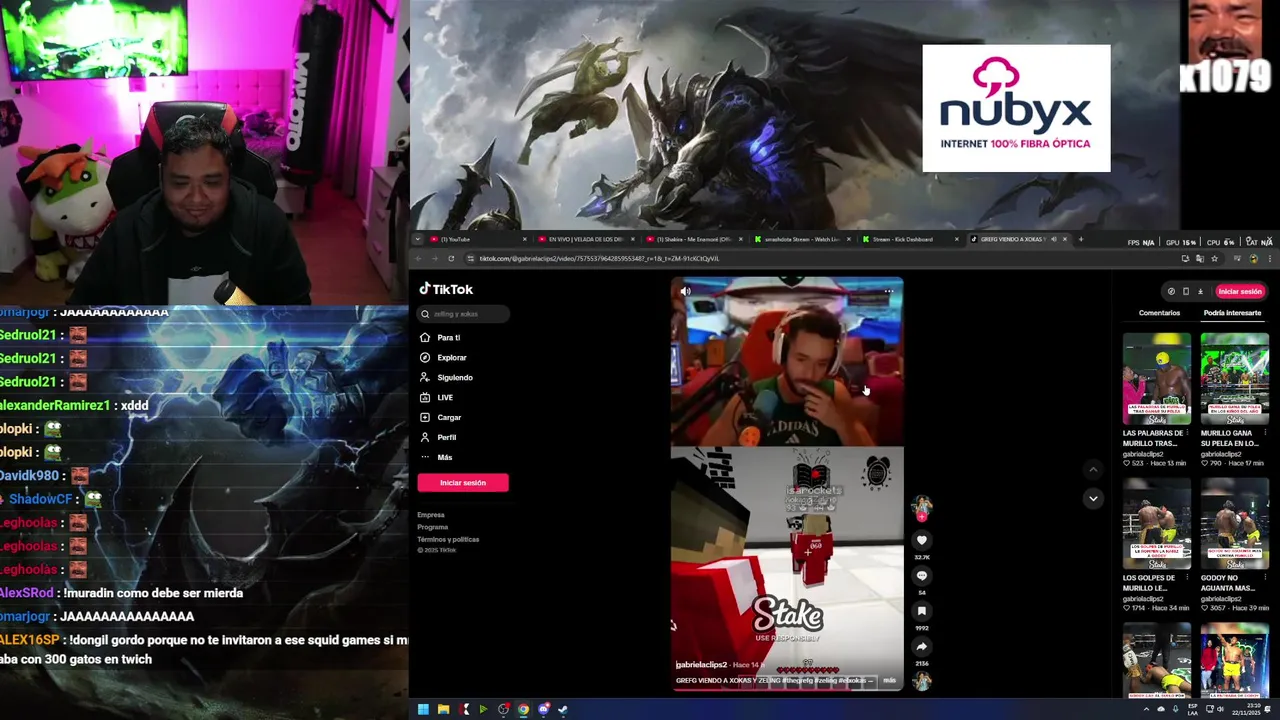Switch to the 'Podría interesarte' tab
Image resolution: width=1280 pixels, height=720 pixels.
(x=1232, y=313)
